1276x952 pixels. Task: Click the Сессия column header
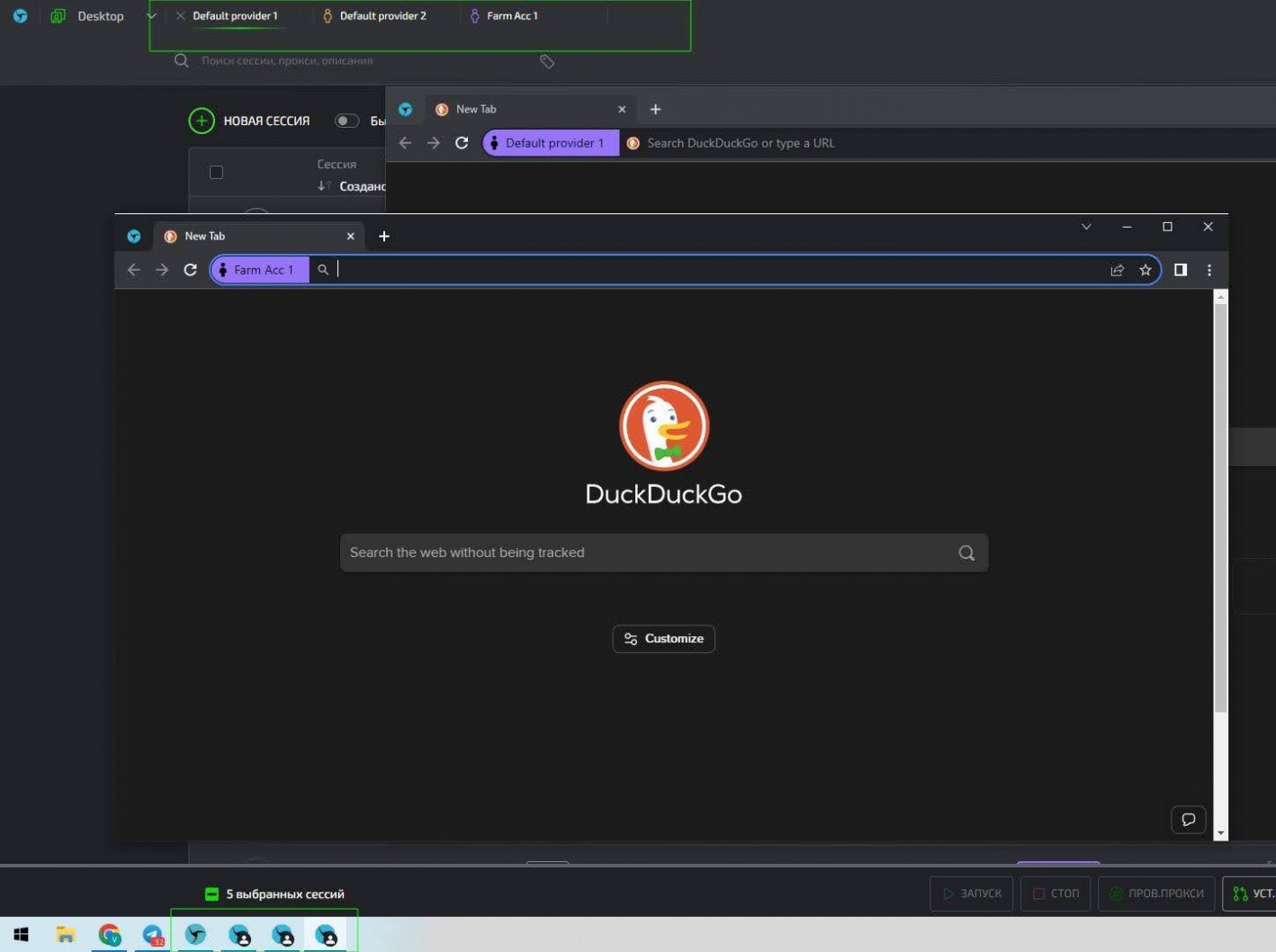(337, 164)
